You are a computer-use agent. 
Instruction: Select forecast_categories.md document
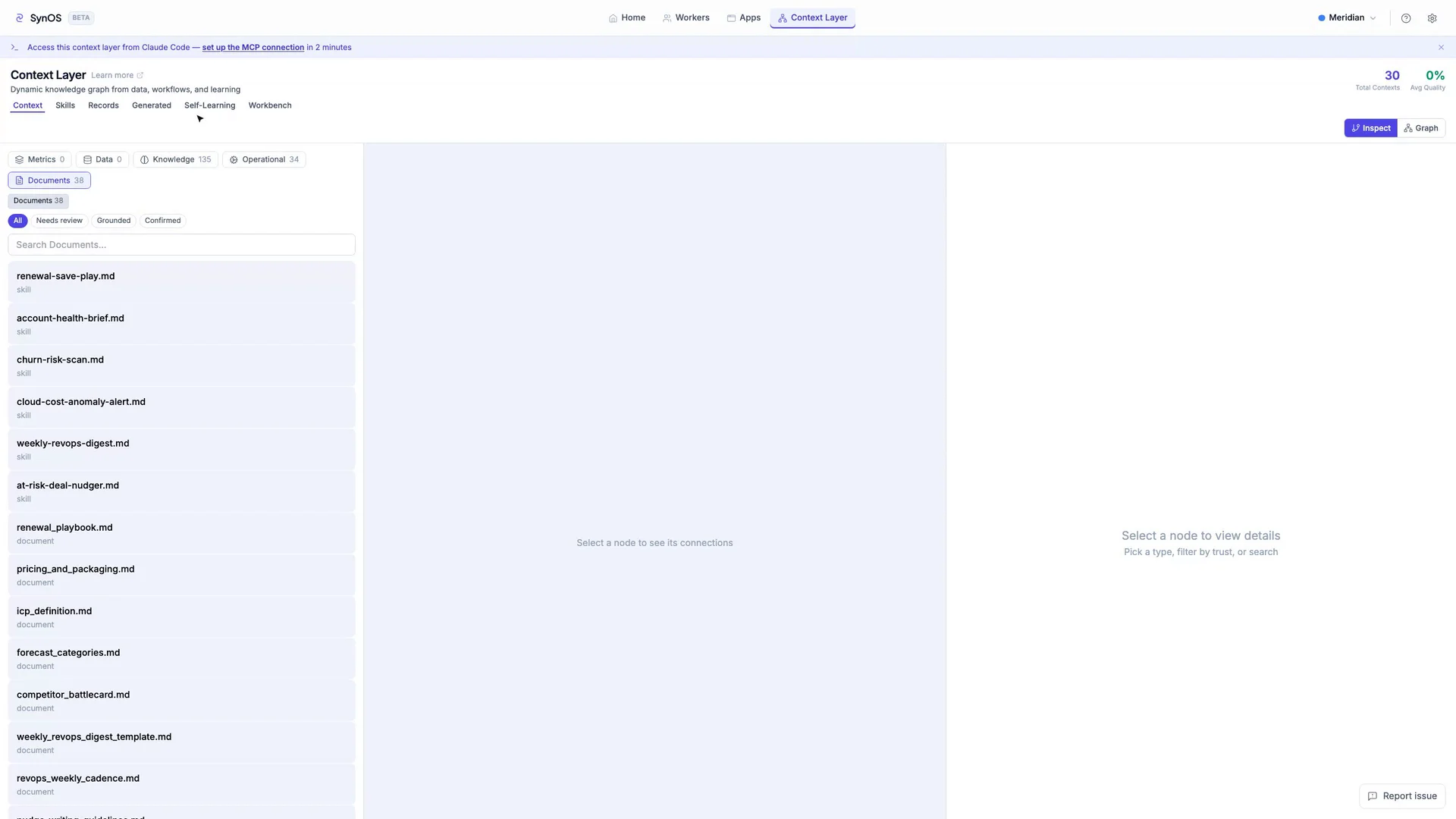[181, 659]
